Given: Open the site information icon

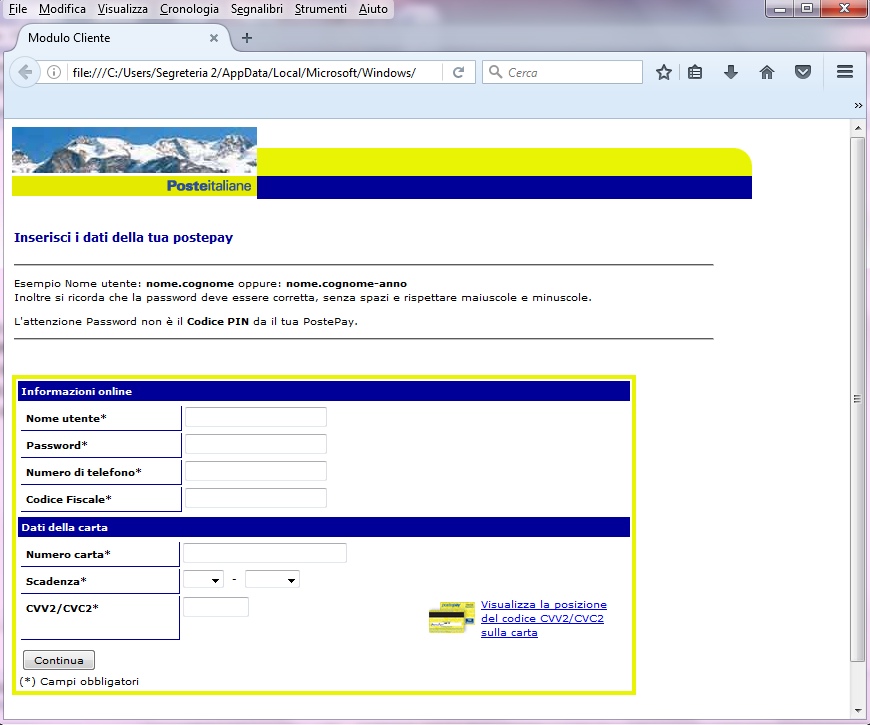Looking at the screenshot, I should tap(54, 72).
